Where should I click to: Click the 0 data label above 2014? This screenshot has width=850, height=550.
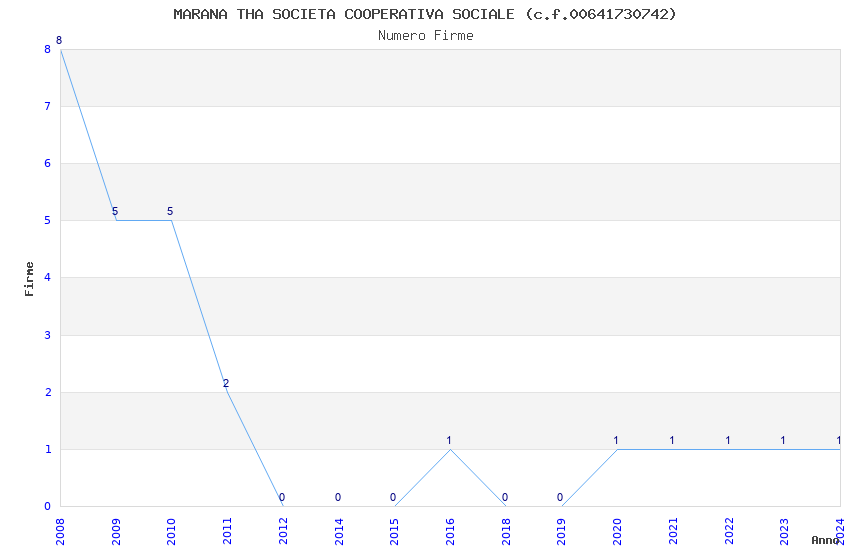pos(338,497)
